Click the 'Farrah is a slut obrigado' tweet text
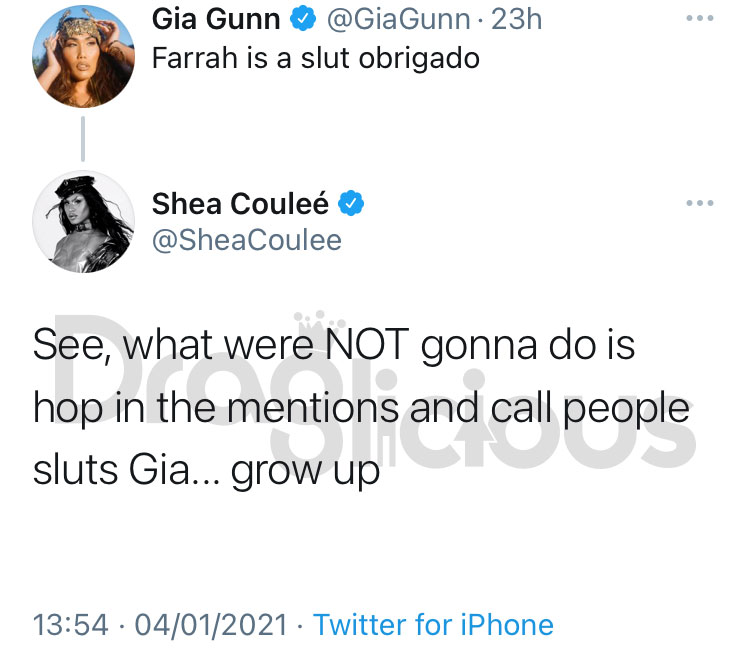Screen dimensions: 750x650 point(316,58)
